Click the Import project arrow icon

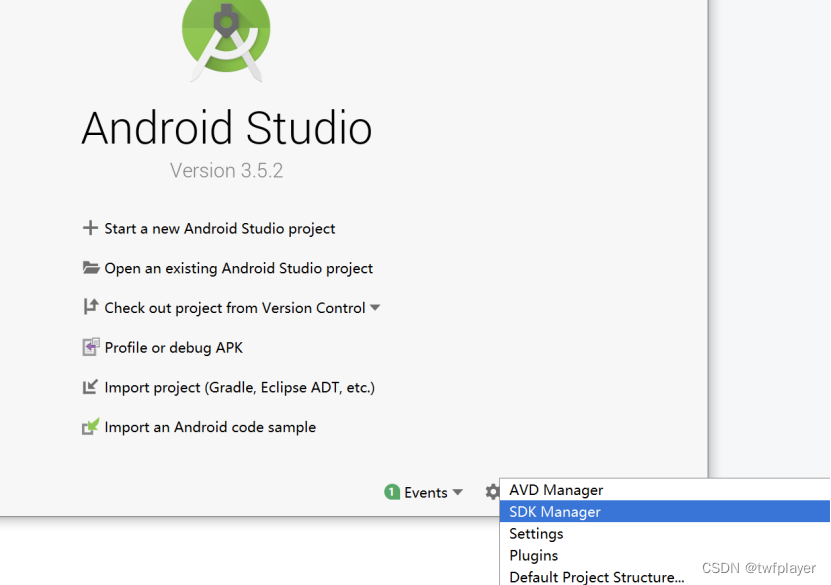coord(90,387)
